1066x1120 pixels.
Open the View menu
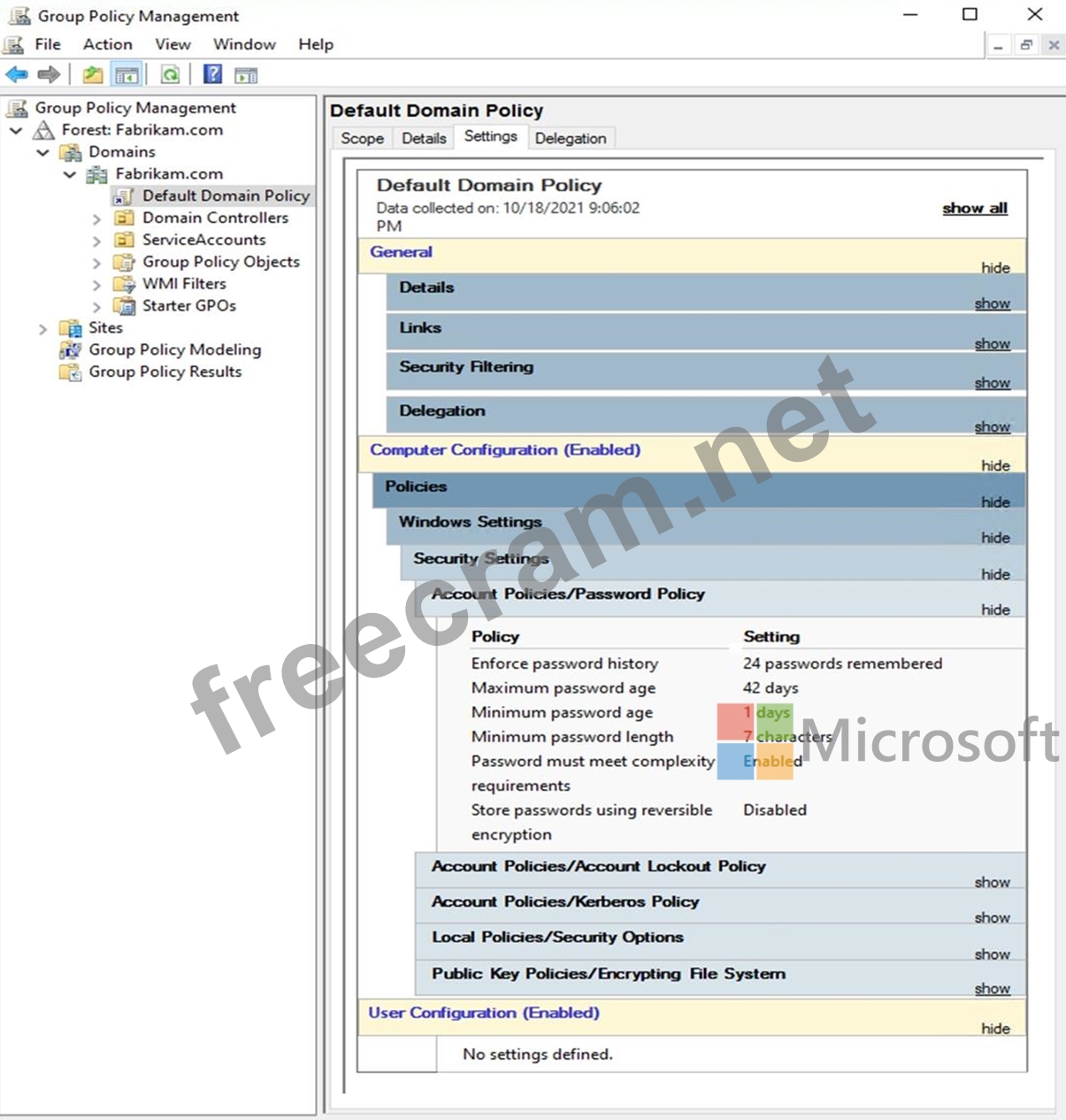[173, 44]
